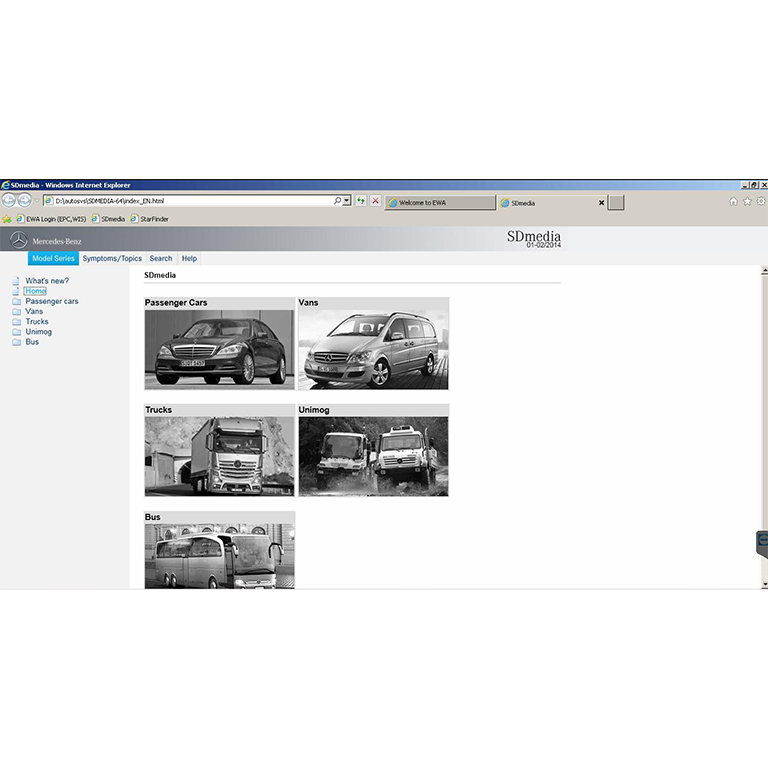This screenshot has height=768, width=768.
Task: Click the Internet Explorer icon in title bar
Action: [x=5, y=185]
